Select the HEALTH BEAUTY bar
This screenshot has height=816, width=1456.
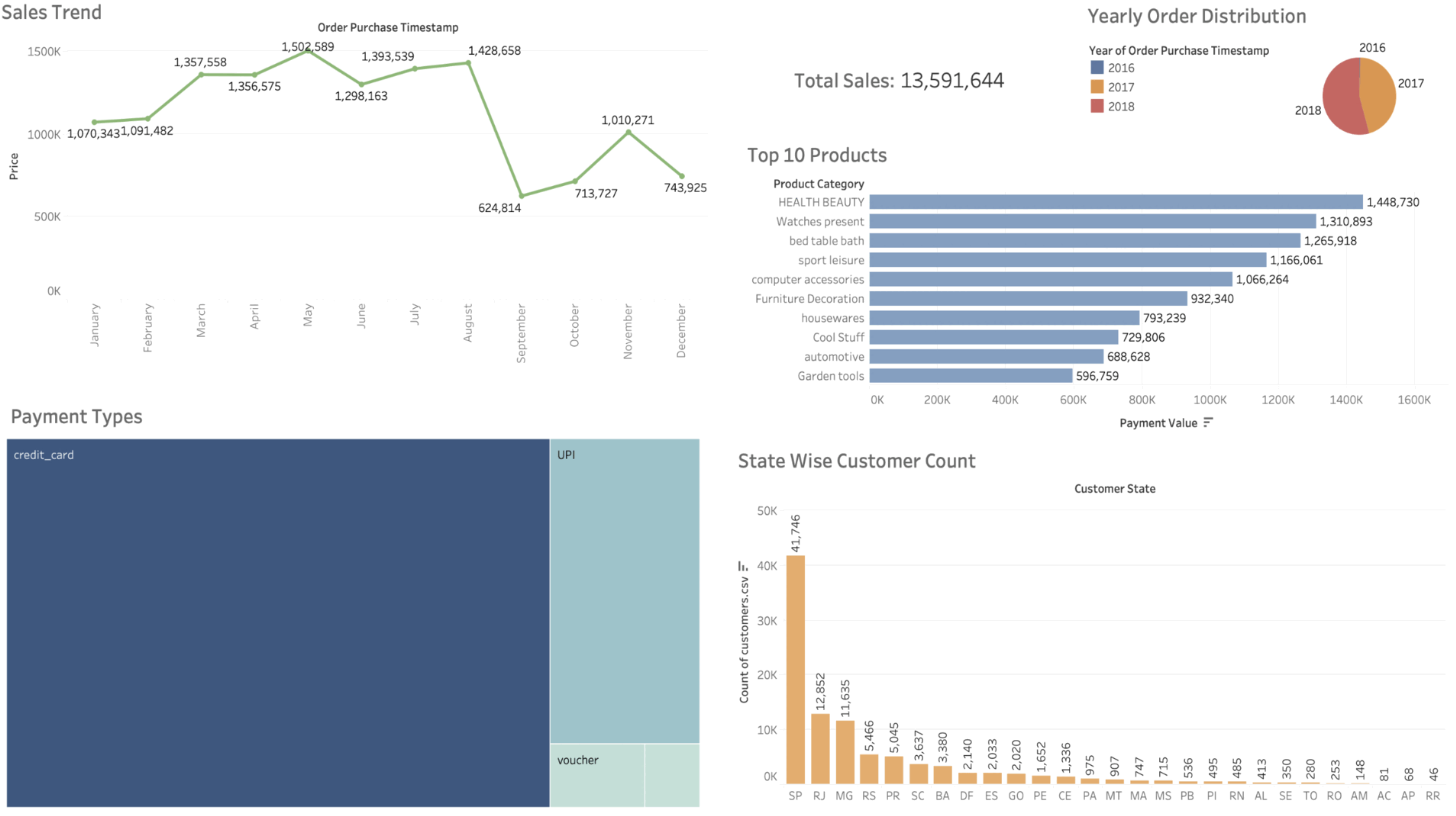pos(1120,202)
